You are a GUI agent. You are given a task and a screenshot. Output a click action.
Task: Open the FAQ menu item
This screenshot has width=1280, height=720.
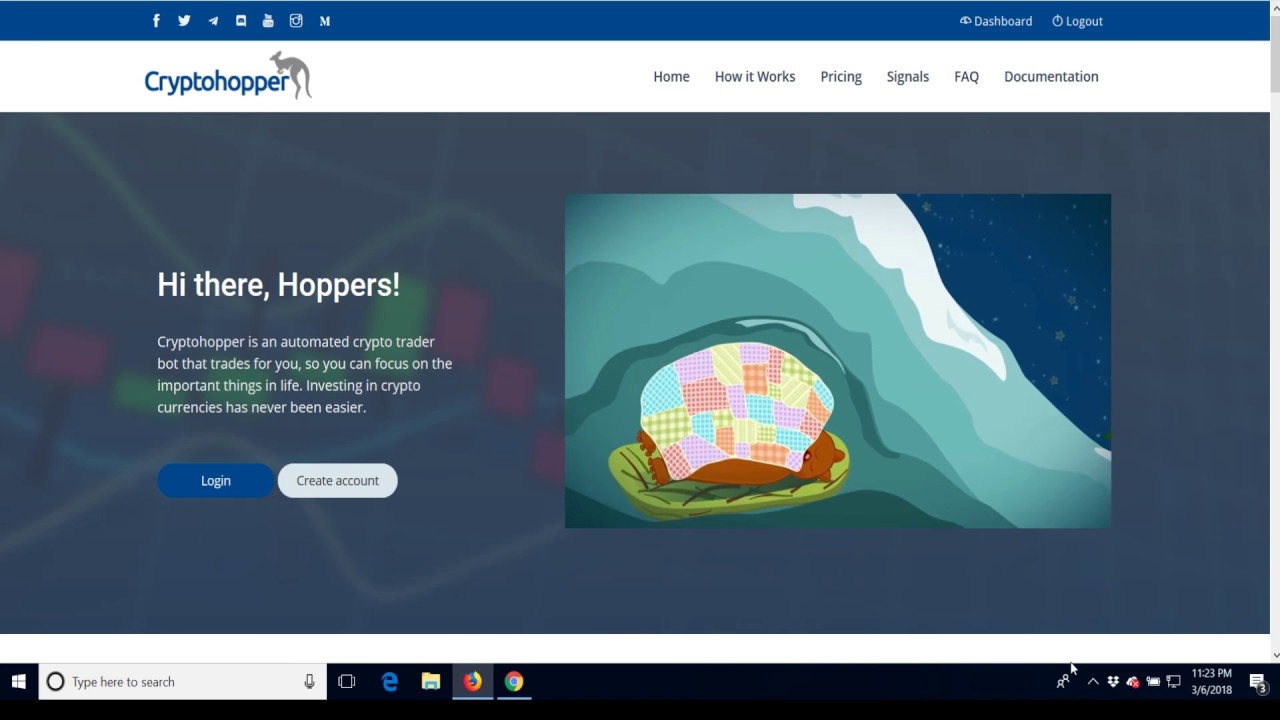pos(966,76)
